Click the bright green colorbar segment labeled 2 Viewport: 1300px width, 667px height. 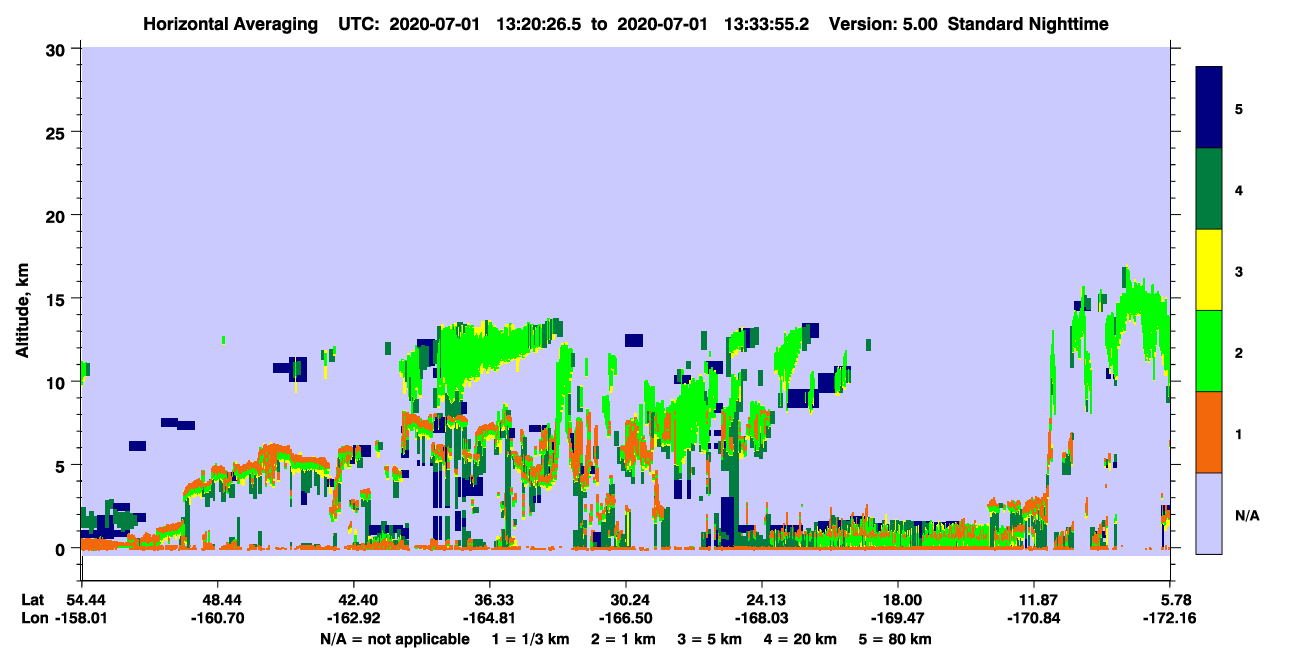1209,351
